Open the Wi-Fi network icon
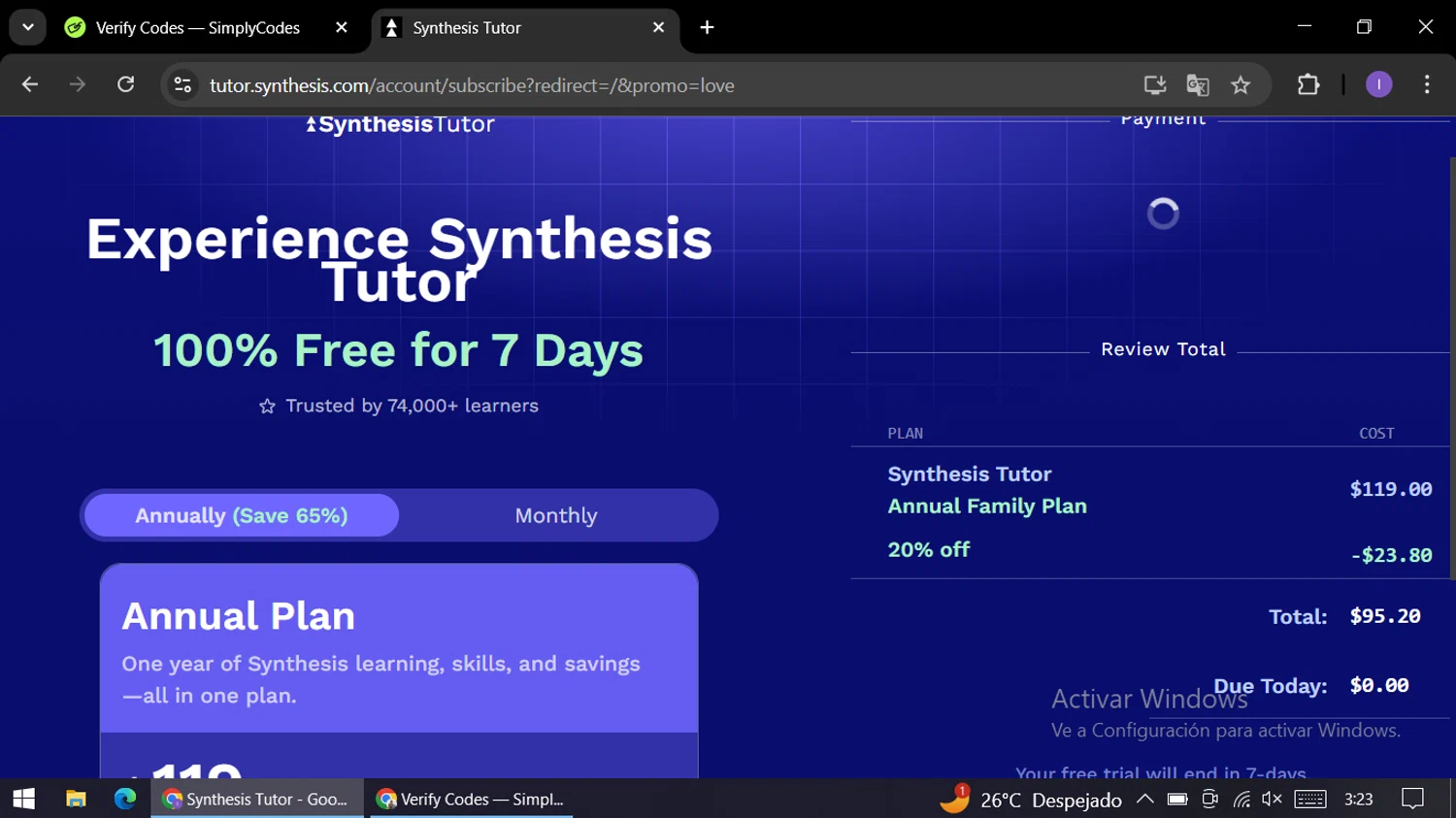The width and height of the screenshot is (1456, 818). click(1241, 800)
